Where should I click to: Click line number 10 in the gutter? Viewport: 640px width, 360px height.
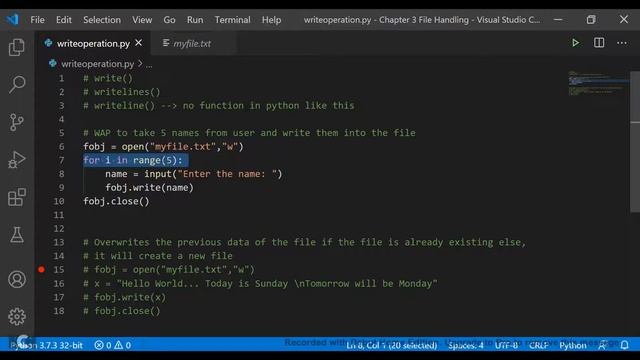59,202
